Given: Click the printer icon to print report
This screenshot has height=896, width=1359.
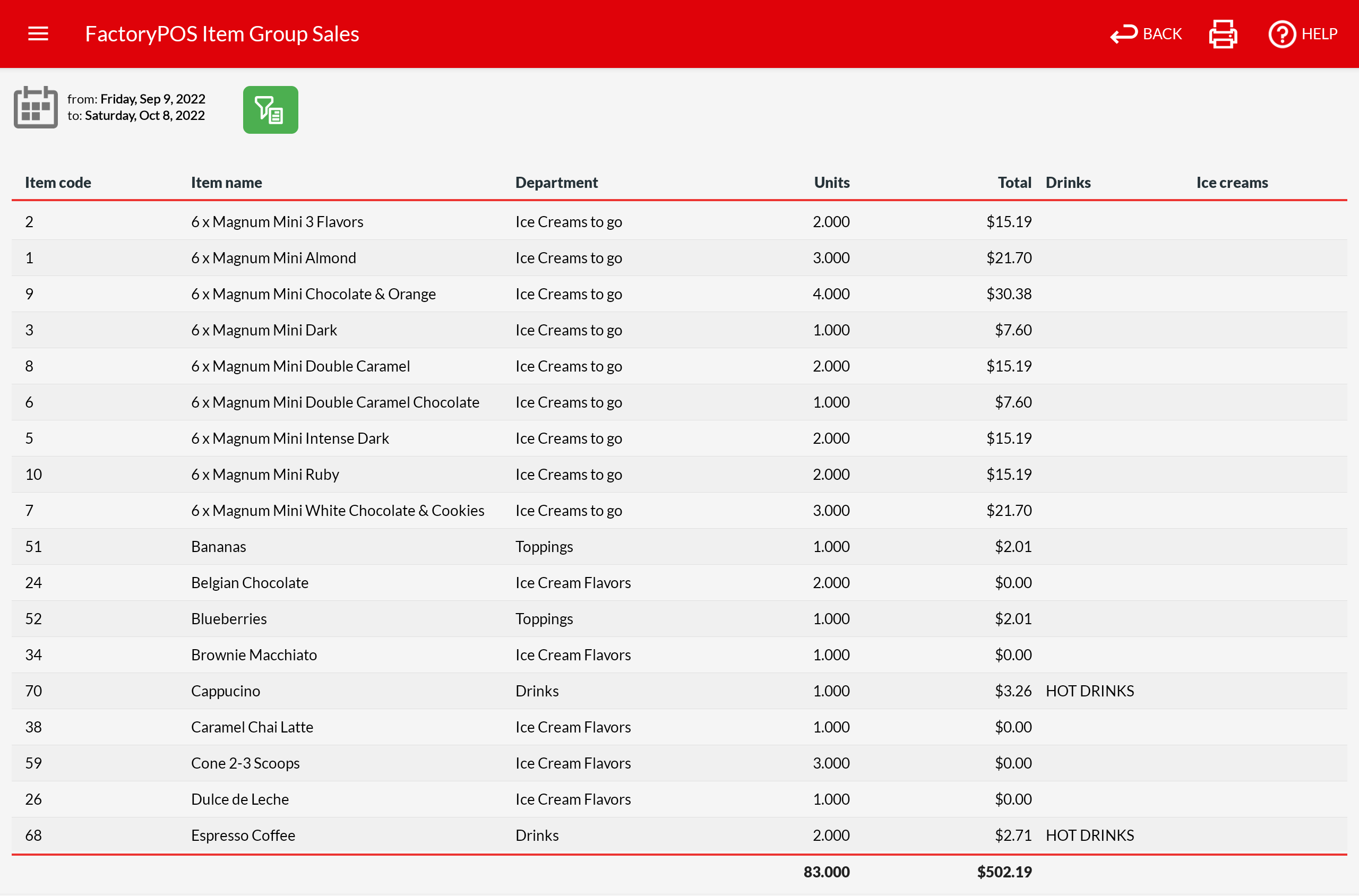Looking at the screenshot, I should (1223, 35).
